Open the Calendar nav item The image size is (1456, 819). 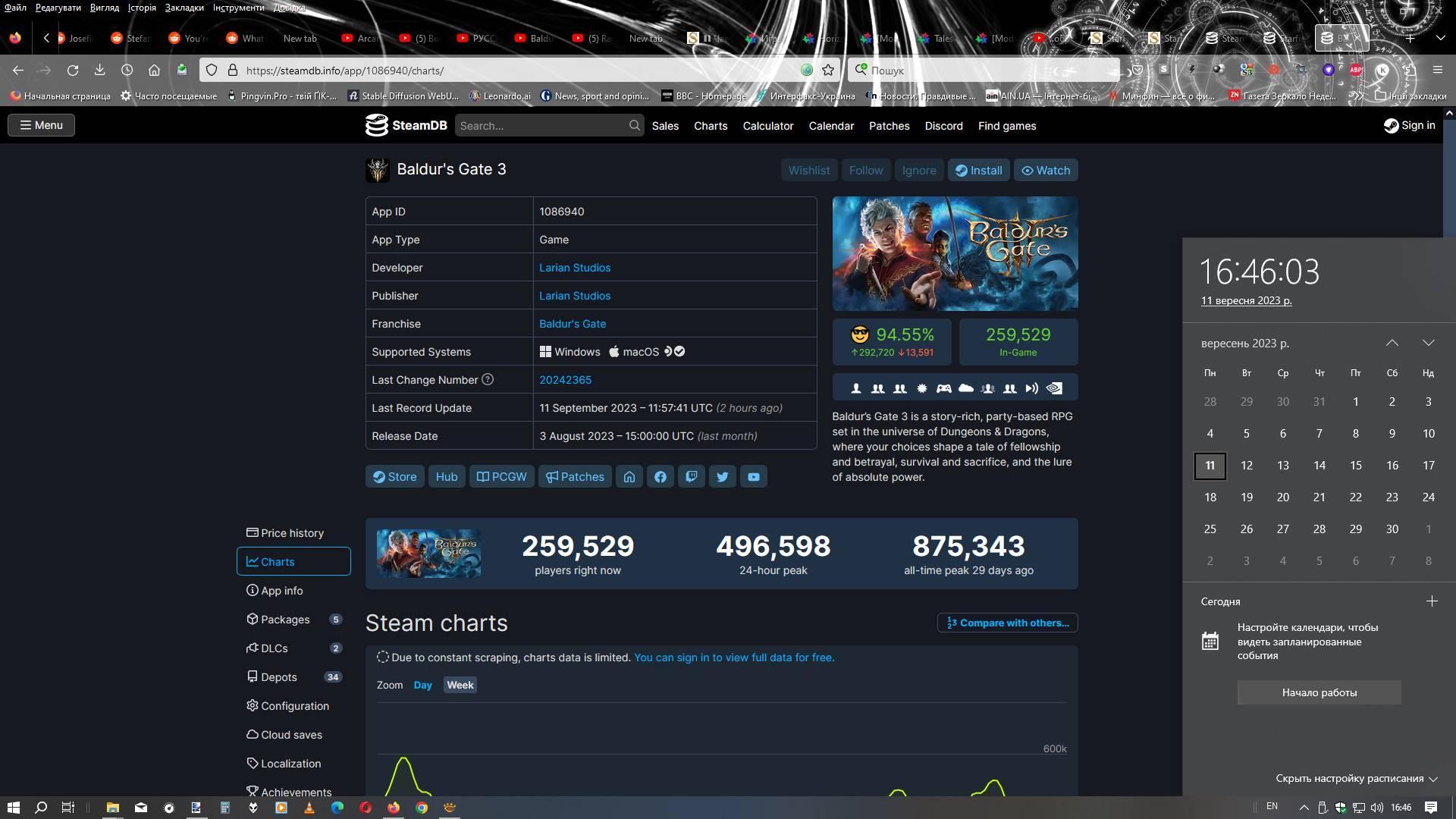(831, 126)
